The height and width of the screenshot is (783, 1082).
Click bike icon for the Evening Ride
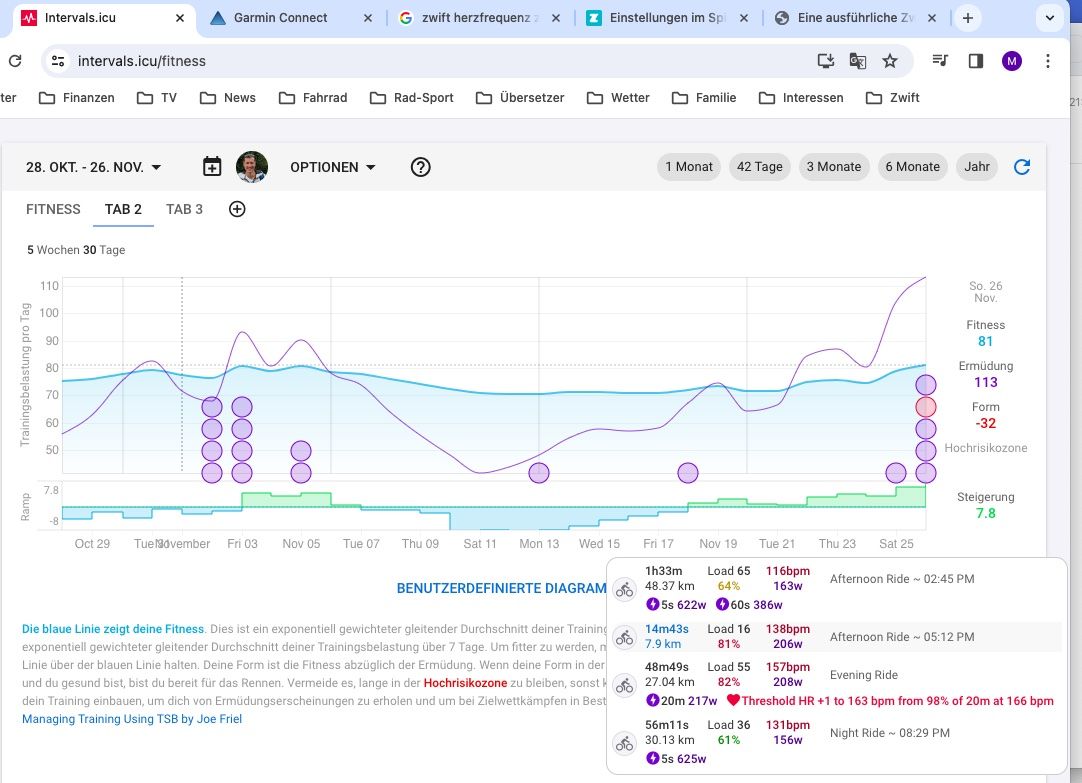(x=625, y=685)
